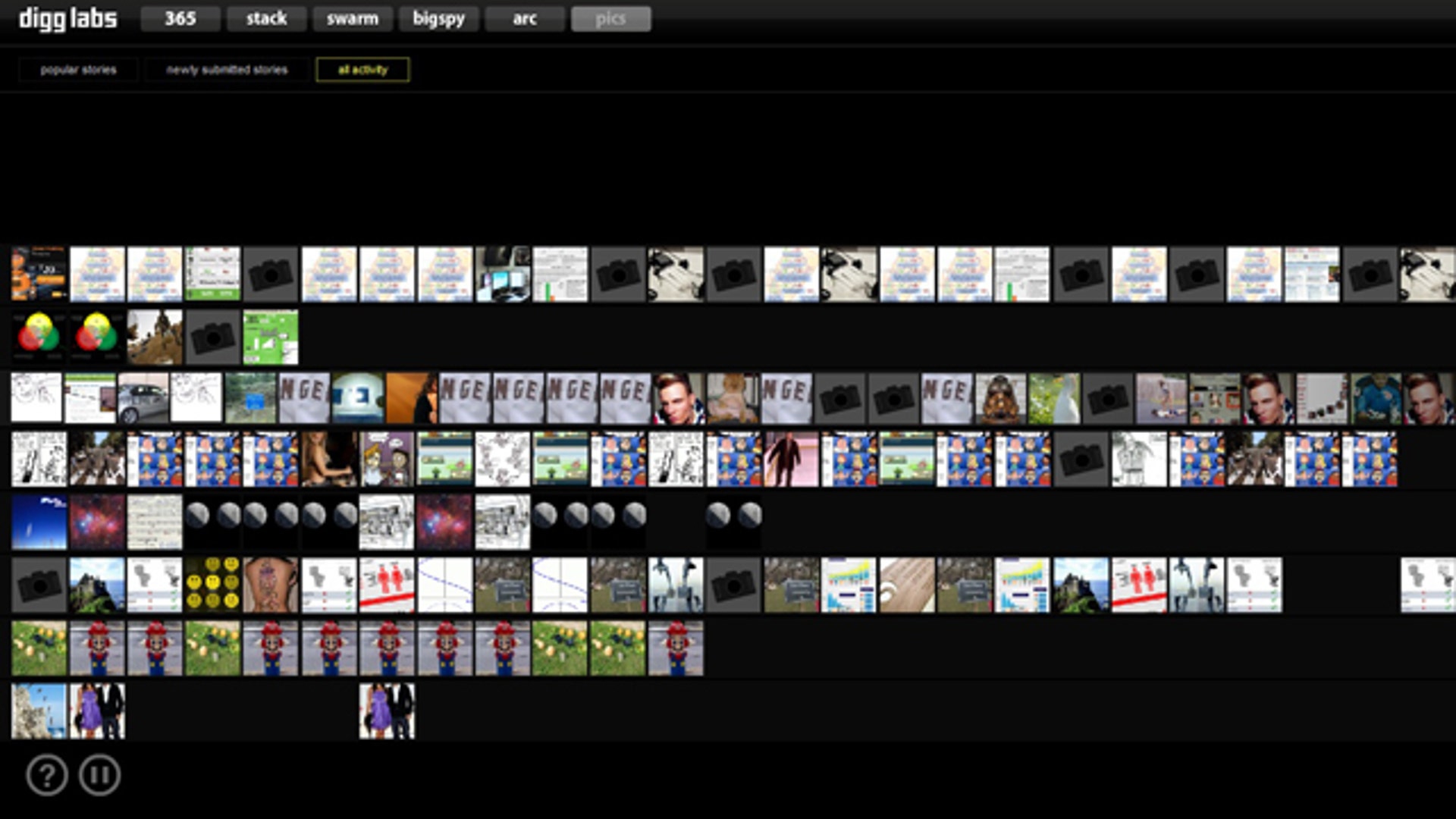The height and width of the screenshot is (819, 1456).
Task: Open the 365 visualization tab
Action: [180, 19]
